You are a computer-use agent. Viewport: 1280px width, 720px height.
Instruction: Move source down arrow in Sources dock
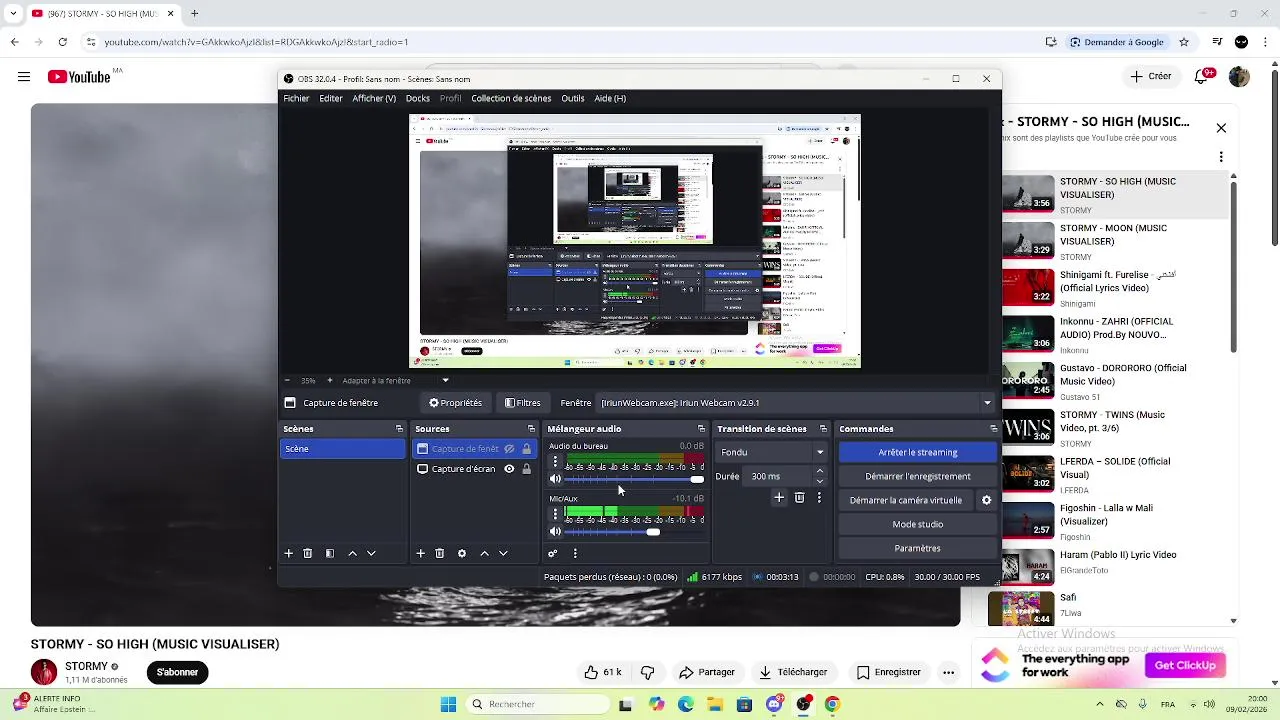coord(503,553)
